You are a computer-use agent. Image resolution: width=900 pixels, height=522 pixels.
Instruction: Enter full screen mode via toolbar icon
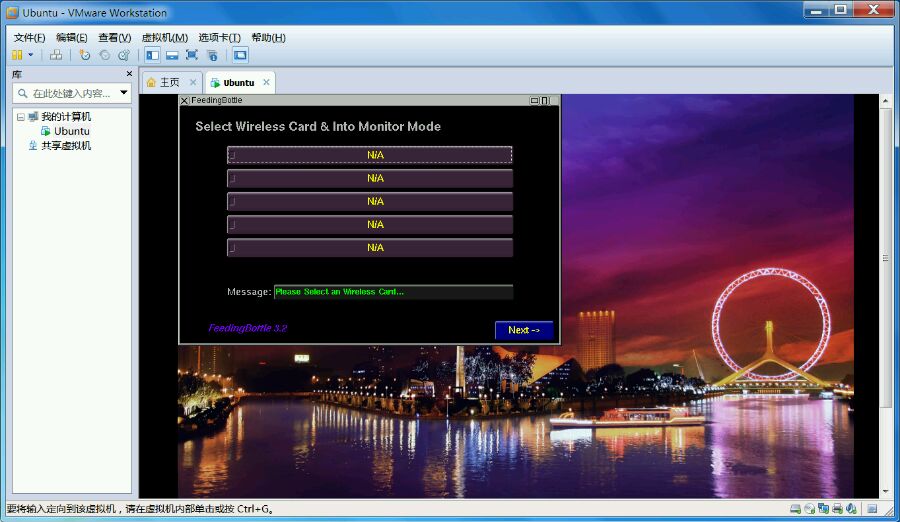(192, 55)
